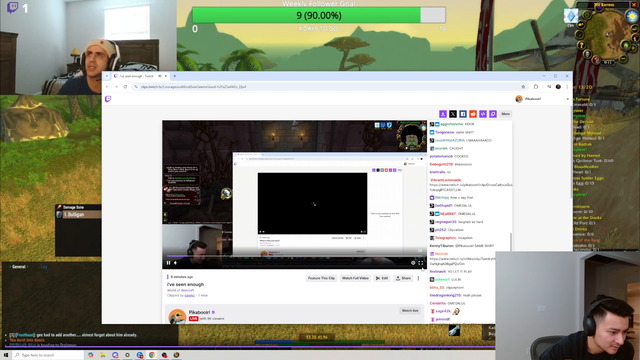Click the link in the Noctrel chat message
This screenshot has width=640, height=360.
tap(462, 261)
